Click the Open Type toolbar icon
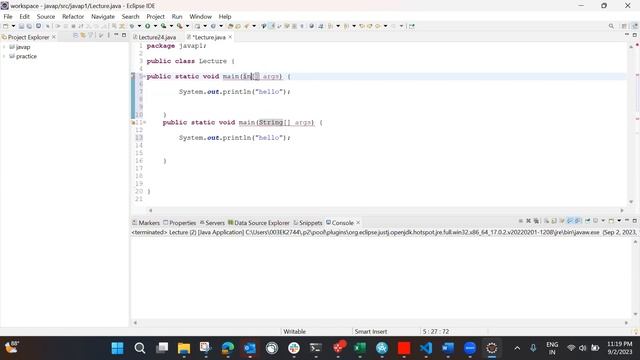Image resolution: width=640 pixels, height=360 pixels. tap(230, 26)
